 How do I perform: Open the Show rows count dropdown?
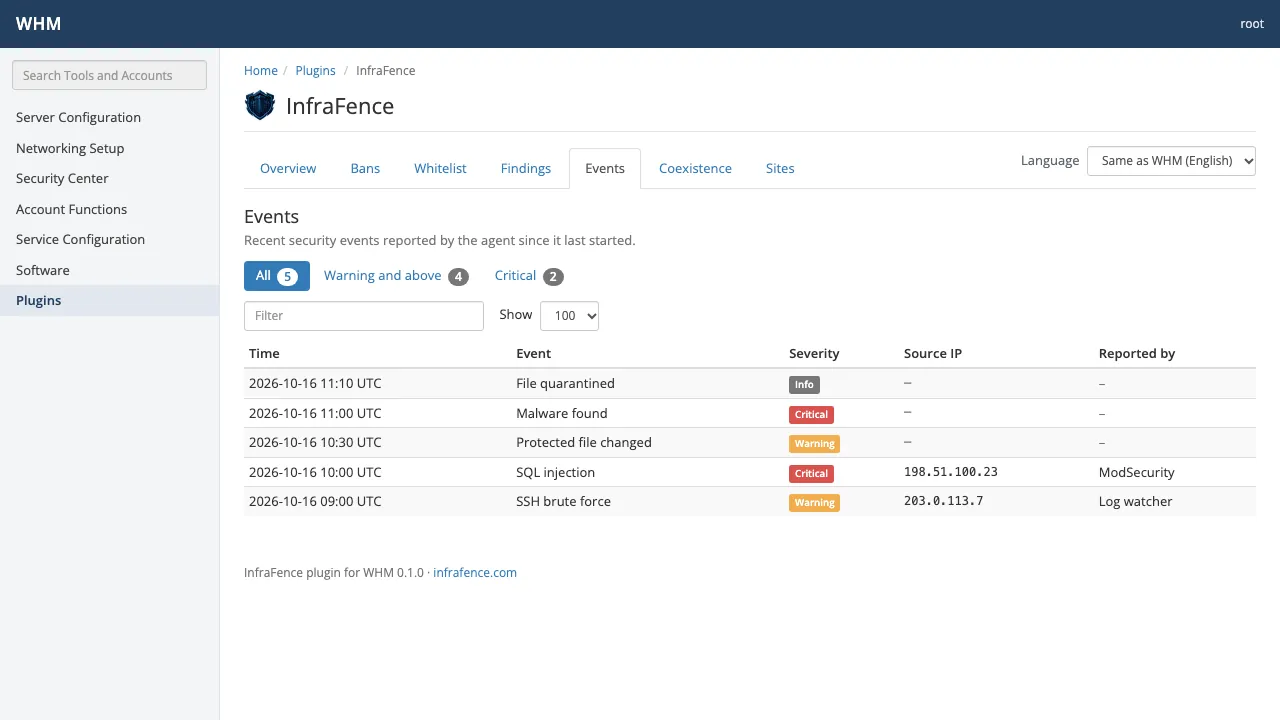[569, 316]
